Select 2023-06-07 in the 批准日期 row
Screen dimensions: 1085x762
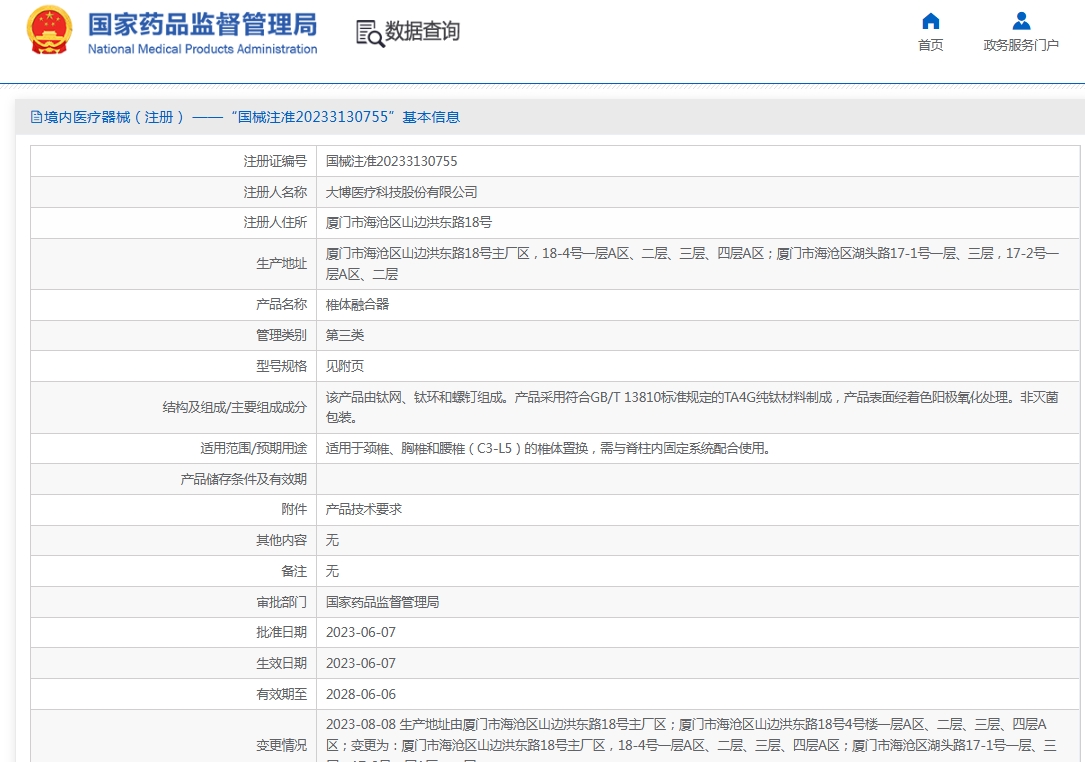[x=361, y=633]
